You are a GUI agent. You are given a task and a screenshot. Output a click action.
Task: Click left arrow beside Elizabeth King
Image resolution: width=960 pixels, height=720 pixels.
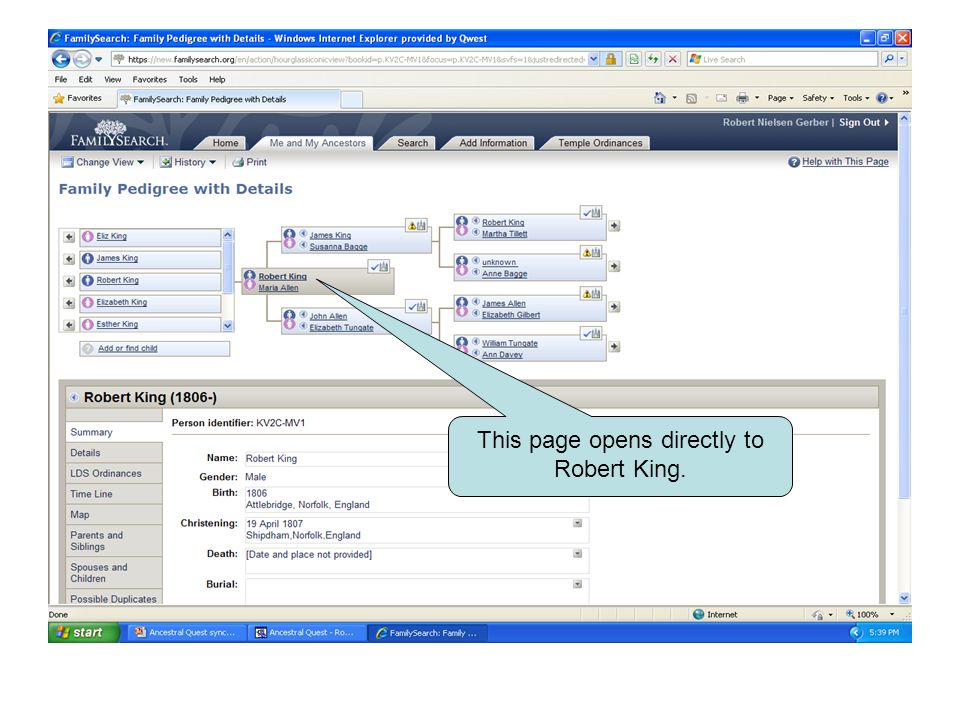pos(69,303)
